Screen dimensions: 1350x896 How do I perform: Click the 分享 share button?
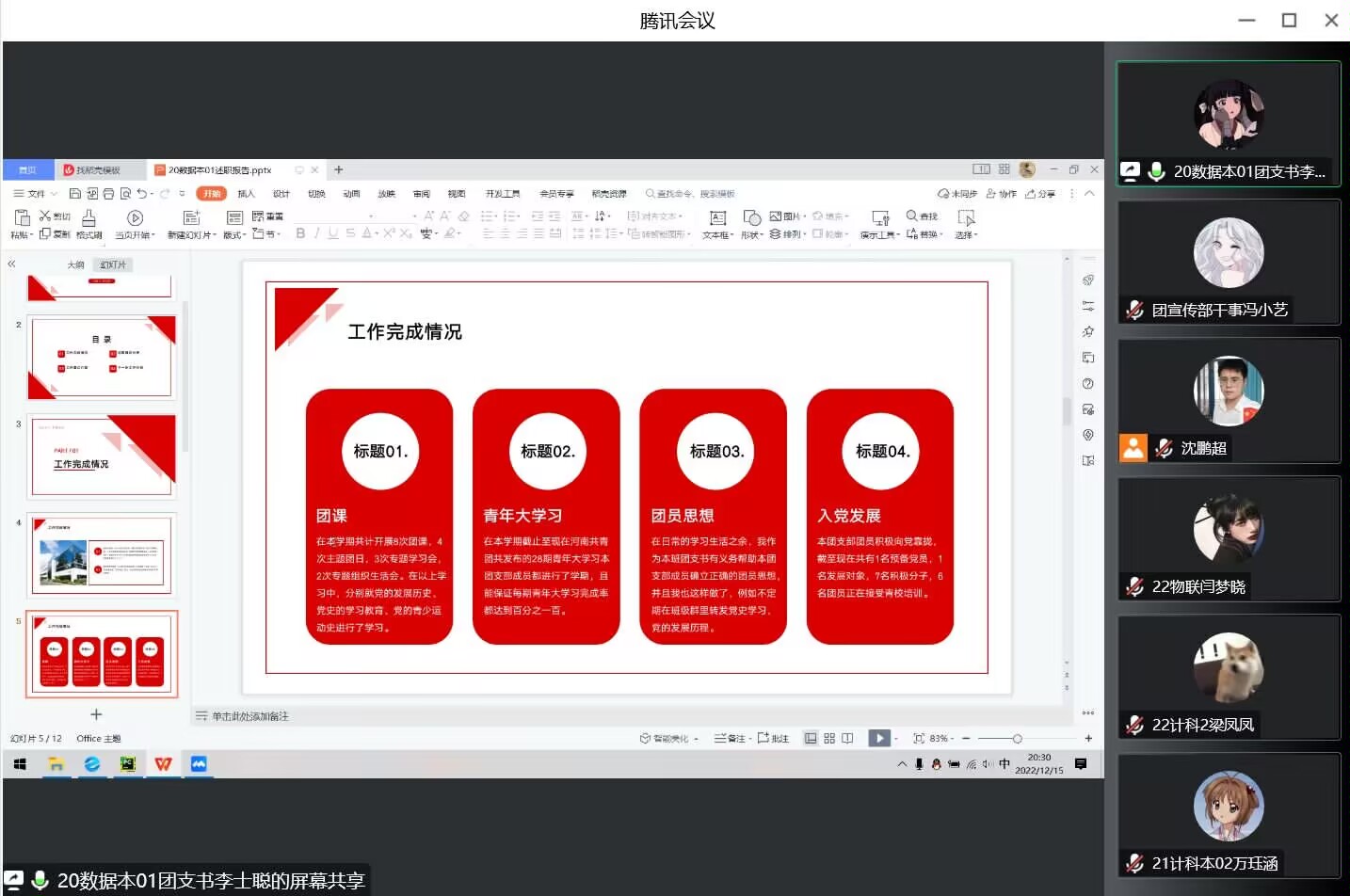[1040, 194]
